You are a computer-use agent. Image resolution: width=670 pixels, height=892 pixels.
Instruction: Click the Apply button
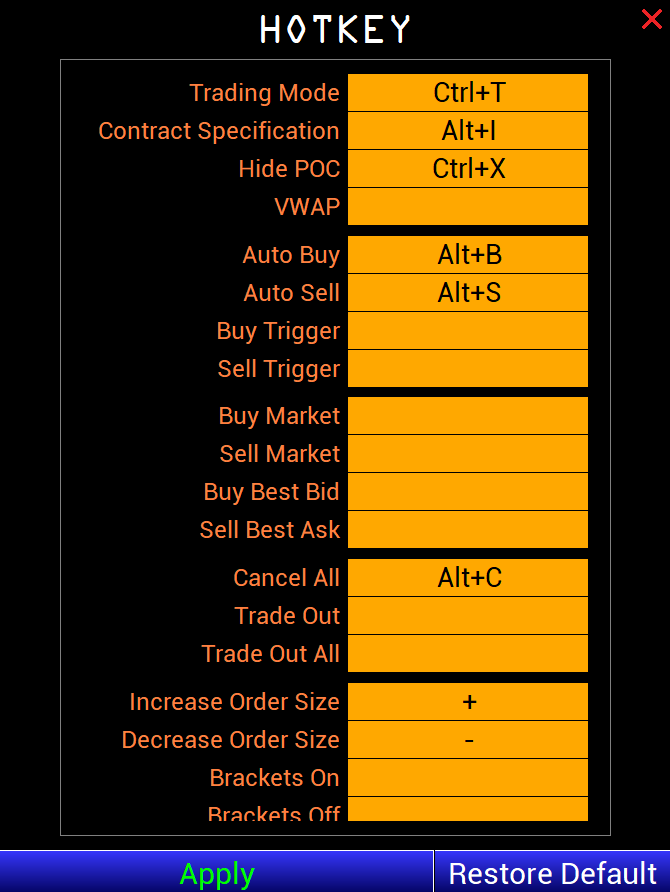(x=216, y=873)
